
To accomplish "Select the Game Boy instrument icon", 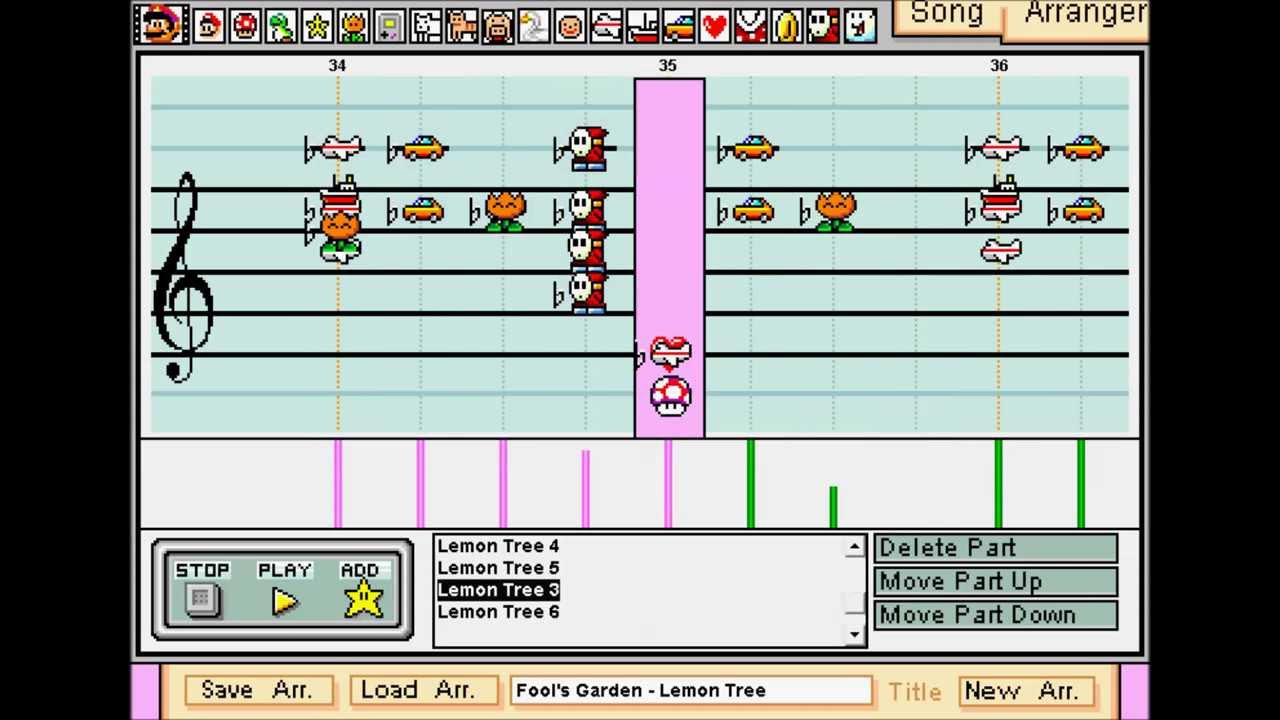I will (389, 24).
